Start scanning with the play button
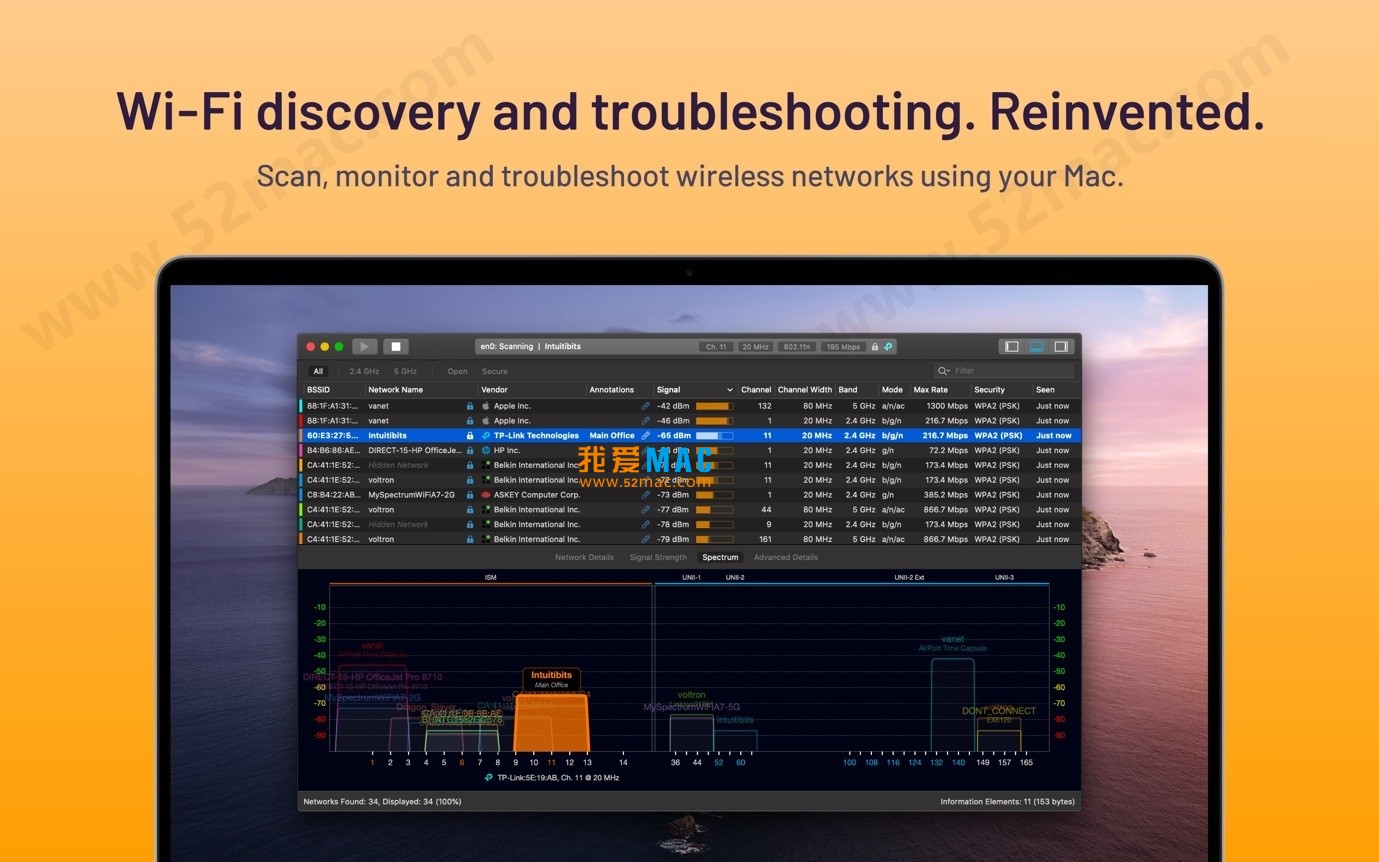 365,346
